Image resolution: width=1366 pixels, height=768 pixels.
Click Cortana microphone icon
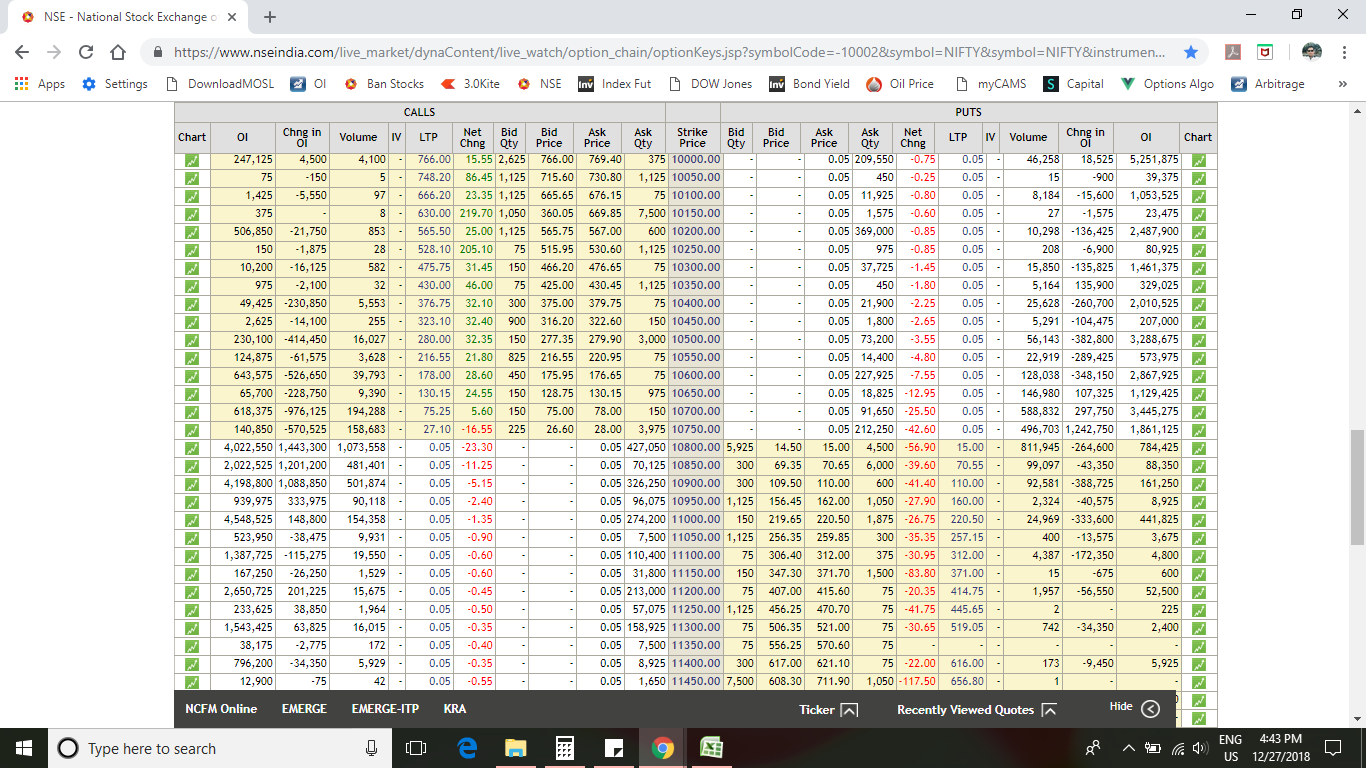point(371,748)
